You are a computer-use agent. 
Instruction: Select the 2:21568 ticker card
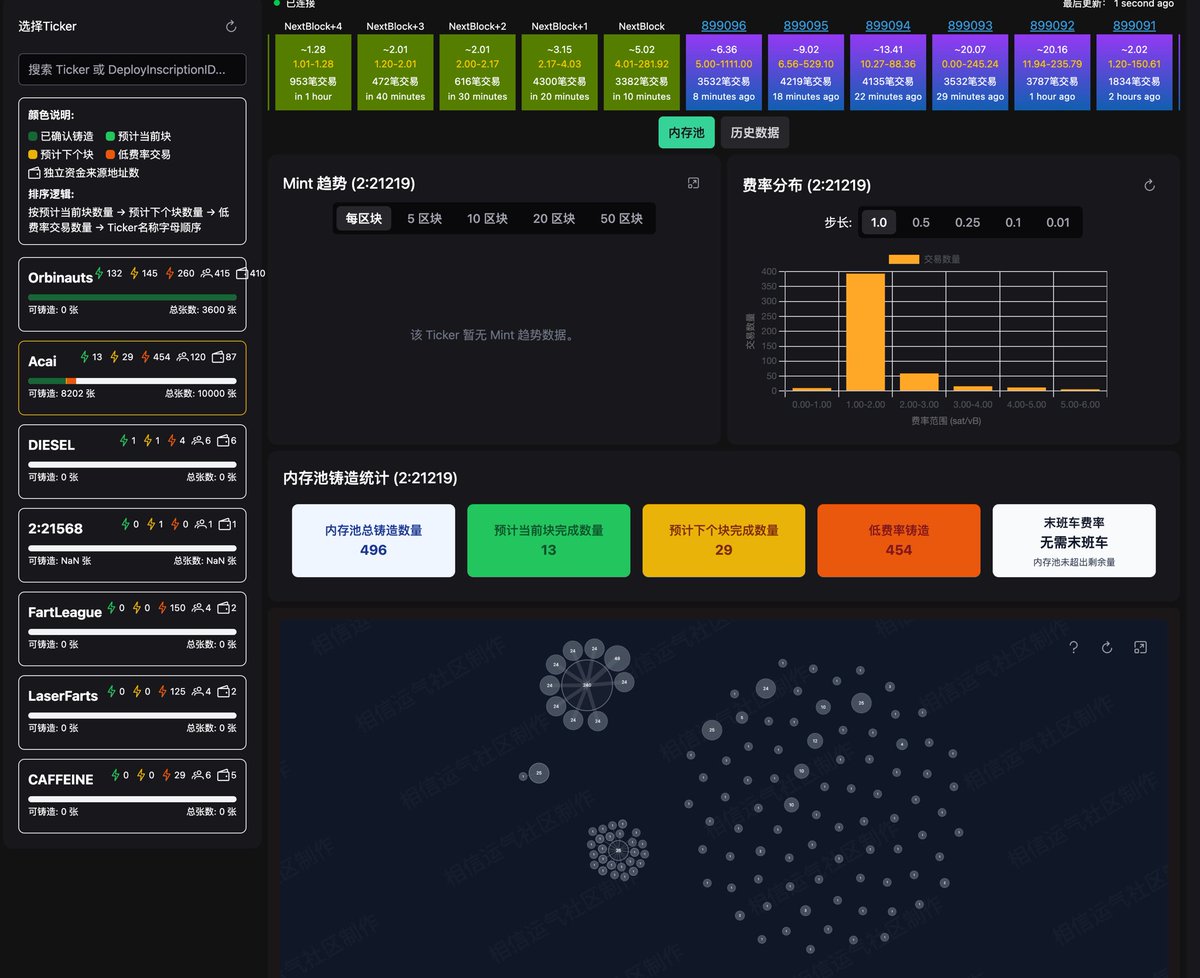[132, 545]
